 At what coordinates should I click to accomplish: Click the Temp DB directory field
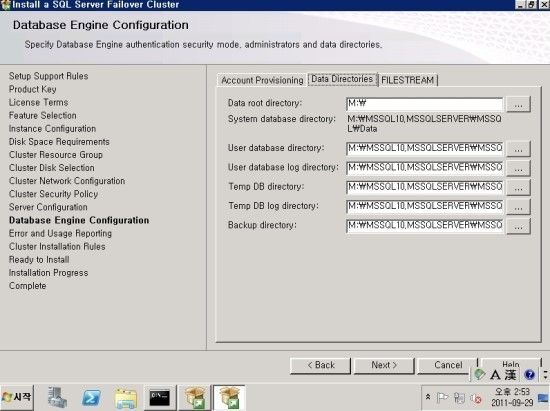pyautogui.click(x=424, y=187)
